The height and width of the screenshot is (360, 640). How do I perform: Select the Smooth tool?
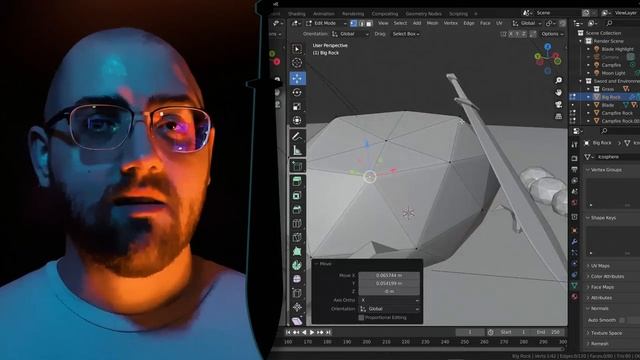coord(297,279)
